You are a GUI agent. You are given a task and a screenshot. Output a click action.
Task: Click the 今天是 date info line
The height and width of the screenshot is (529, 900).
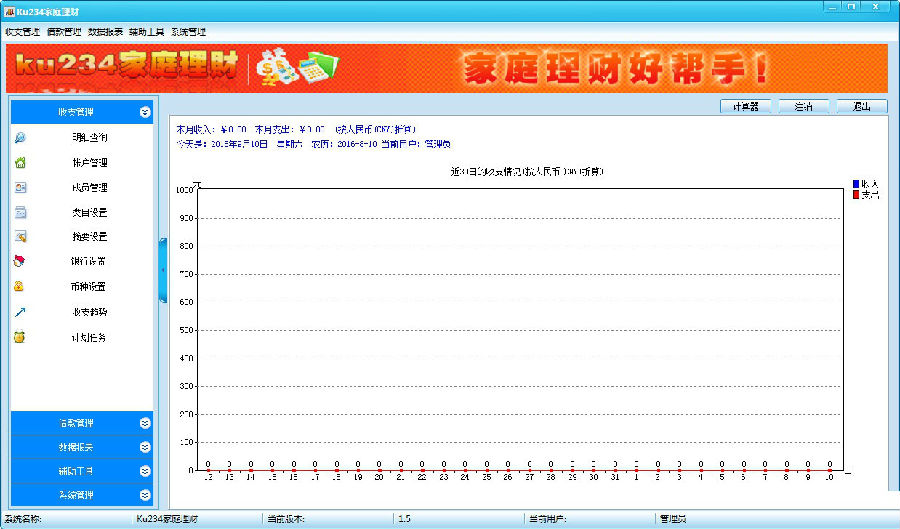313,144
